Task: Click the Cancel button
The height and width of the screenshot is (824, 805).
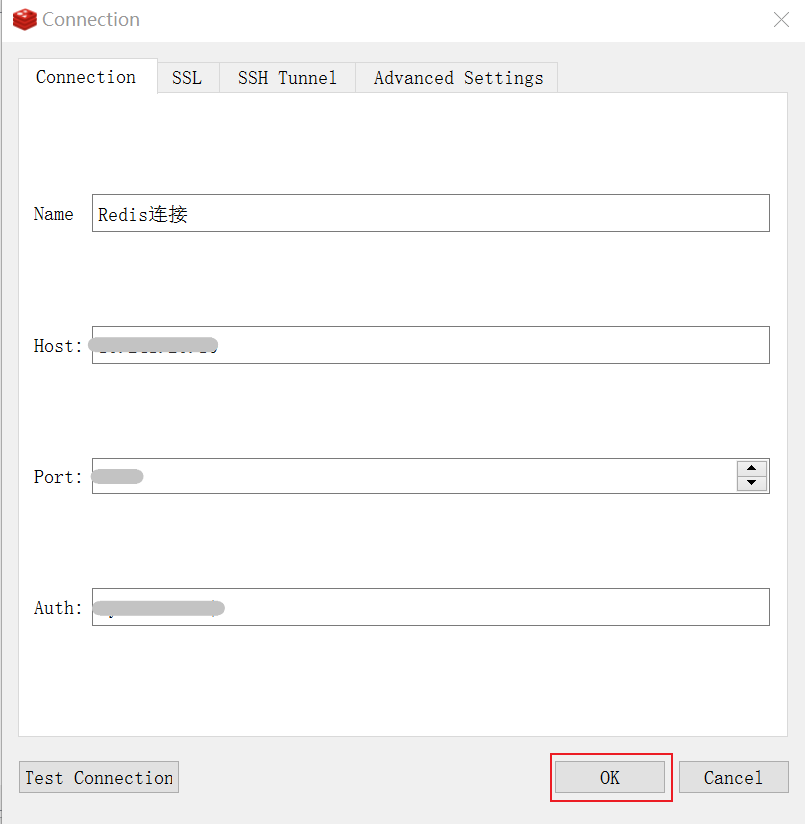Action: click(734, 777)
